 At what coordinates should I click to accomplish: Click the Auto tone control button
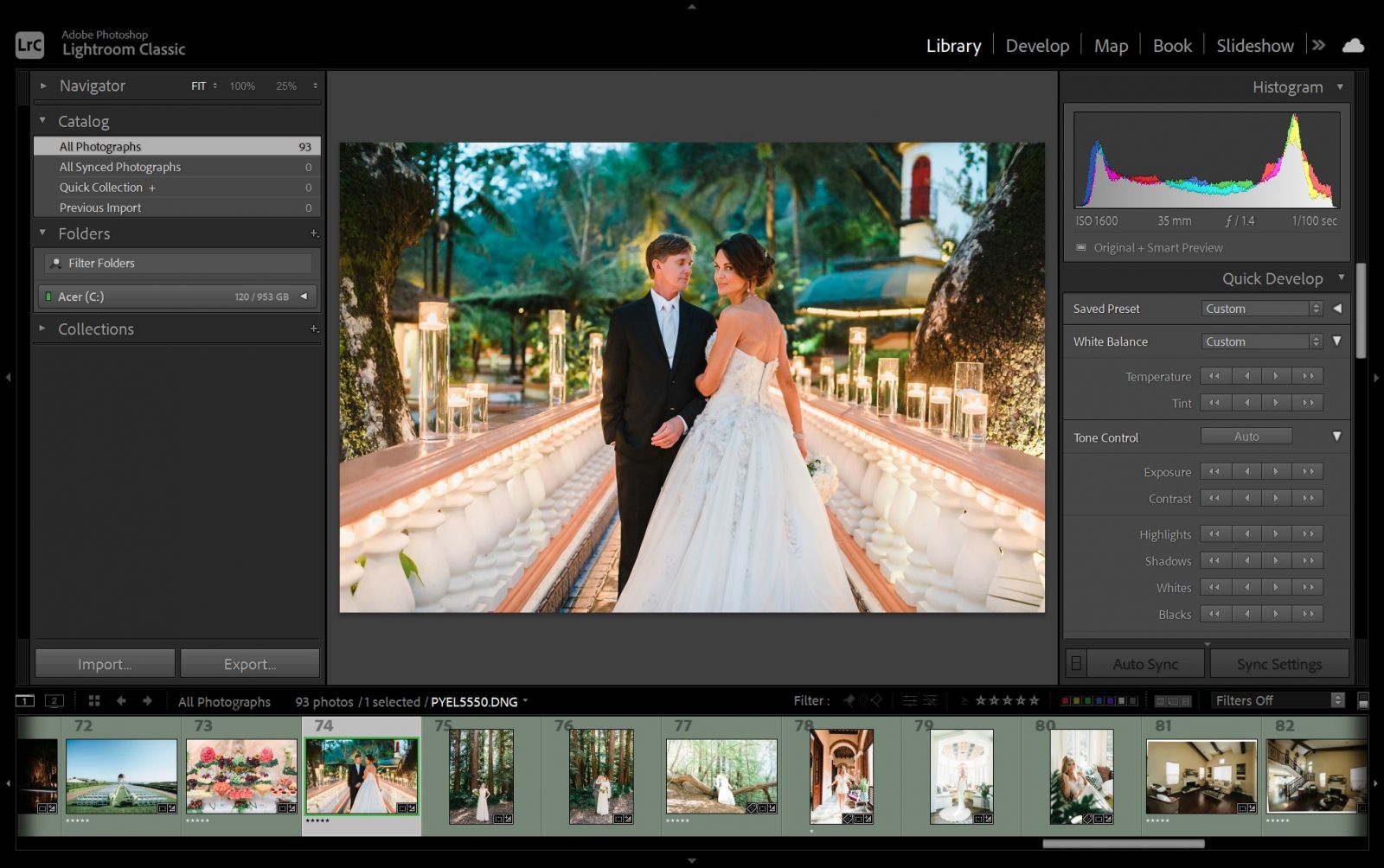[1246, 436]
